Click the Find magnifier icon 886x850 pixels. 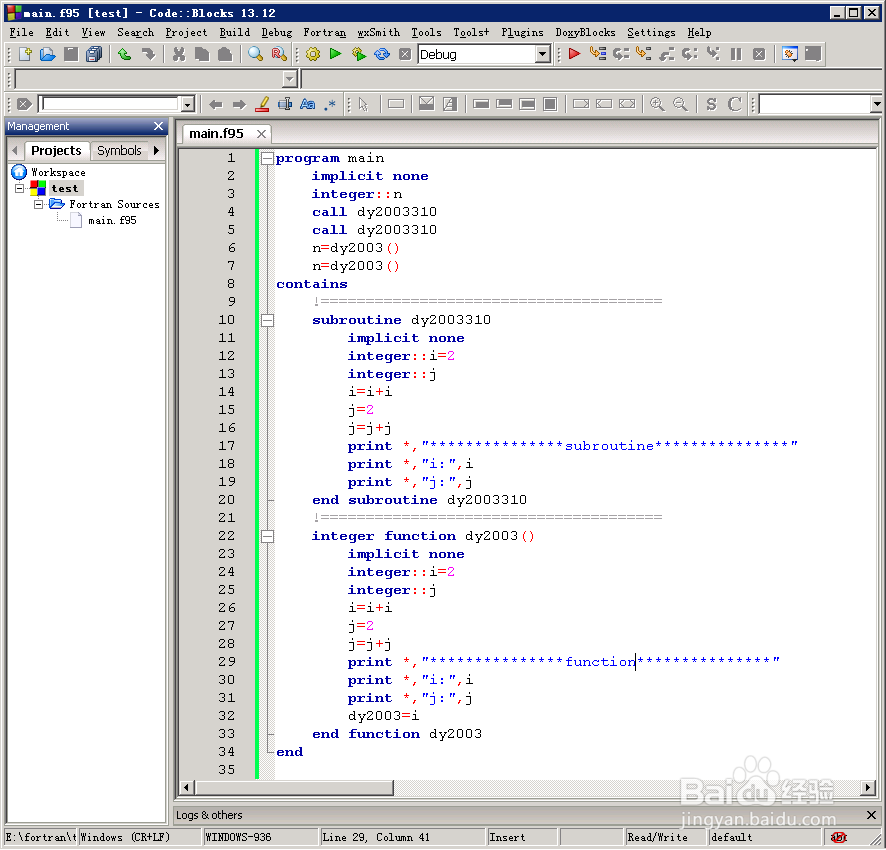point(255,54)
